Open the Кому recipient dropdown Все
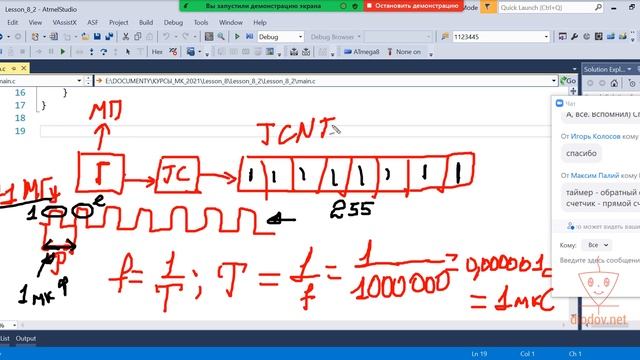Screen dimensions: 640x360 597,245
